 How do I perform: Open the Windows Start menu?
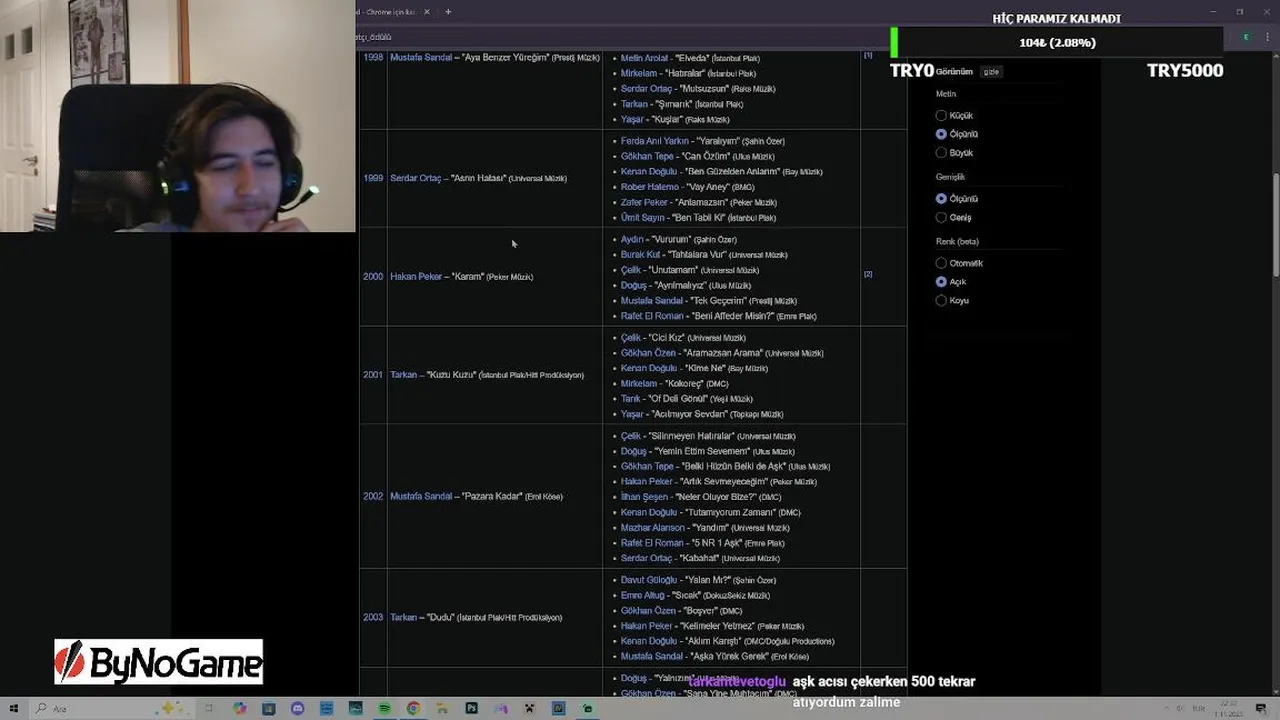[14, 708]
